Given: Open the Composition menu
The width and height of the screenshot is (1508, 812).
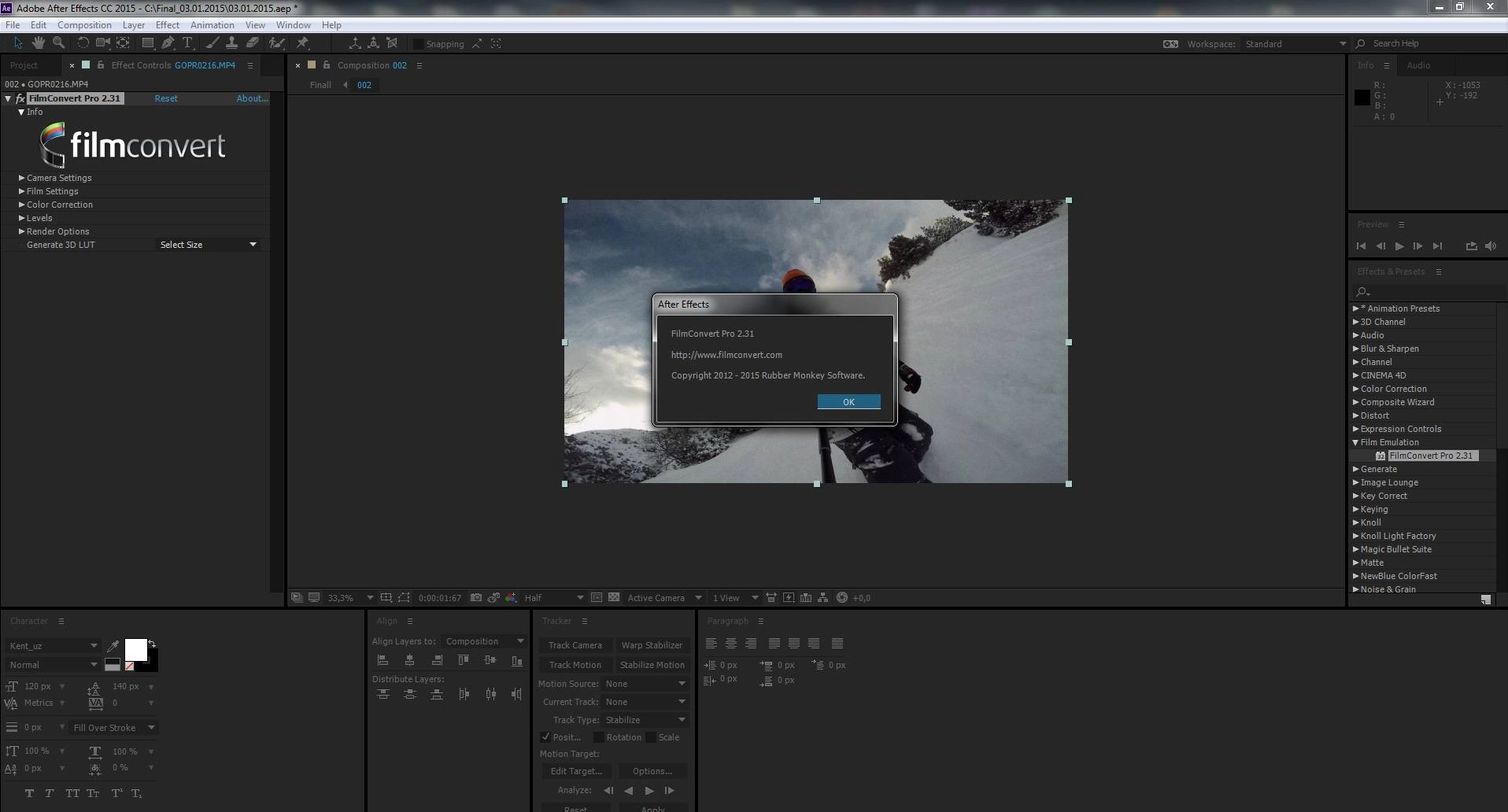Looking at the screenshot, I should (84, 25).
